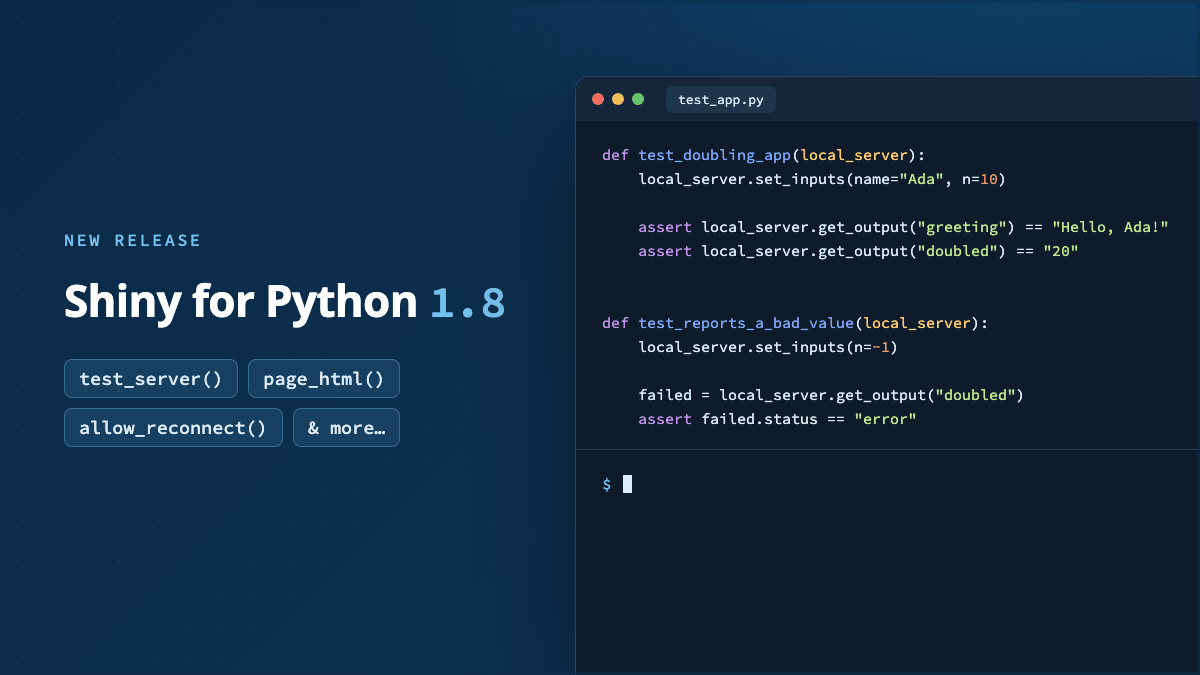Click the red close window dot
This screenshot has width=1200, height=675.
[598, 99]
